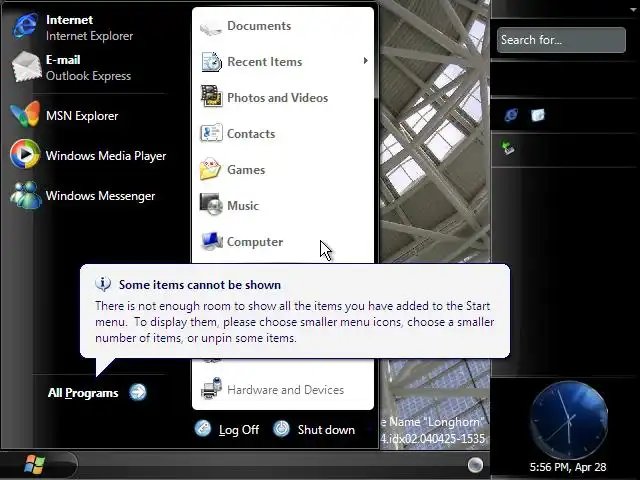This screenshot has height=480, width=640.
Task: Click the MSN Explorer label
Action: (x=82, y=116)
